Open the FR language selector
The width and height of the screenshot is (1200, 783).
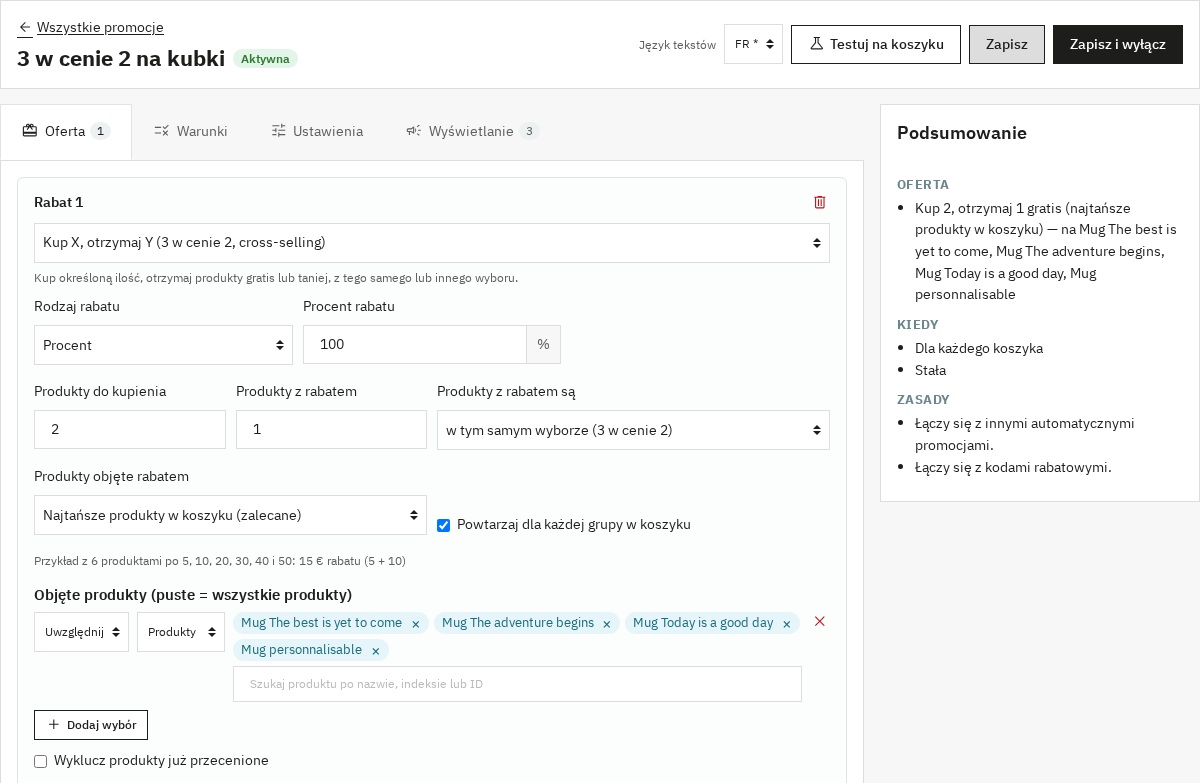pos(753,44)
